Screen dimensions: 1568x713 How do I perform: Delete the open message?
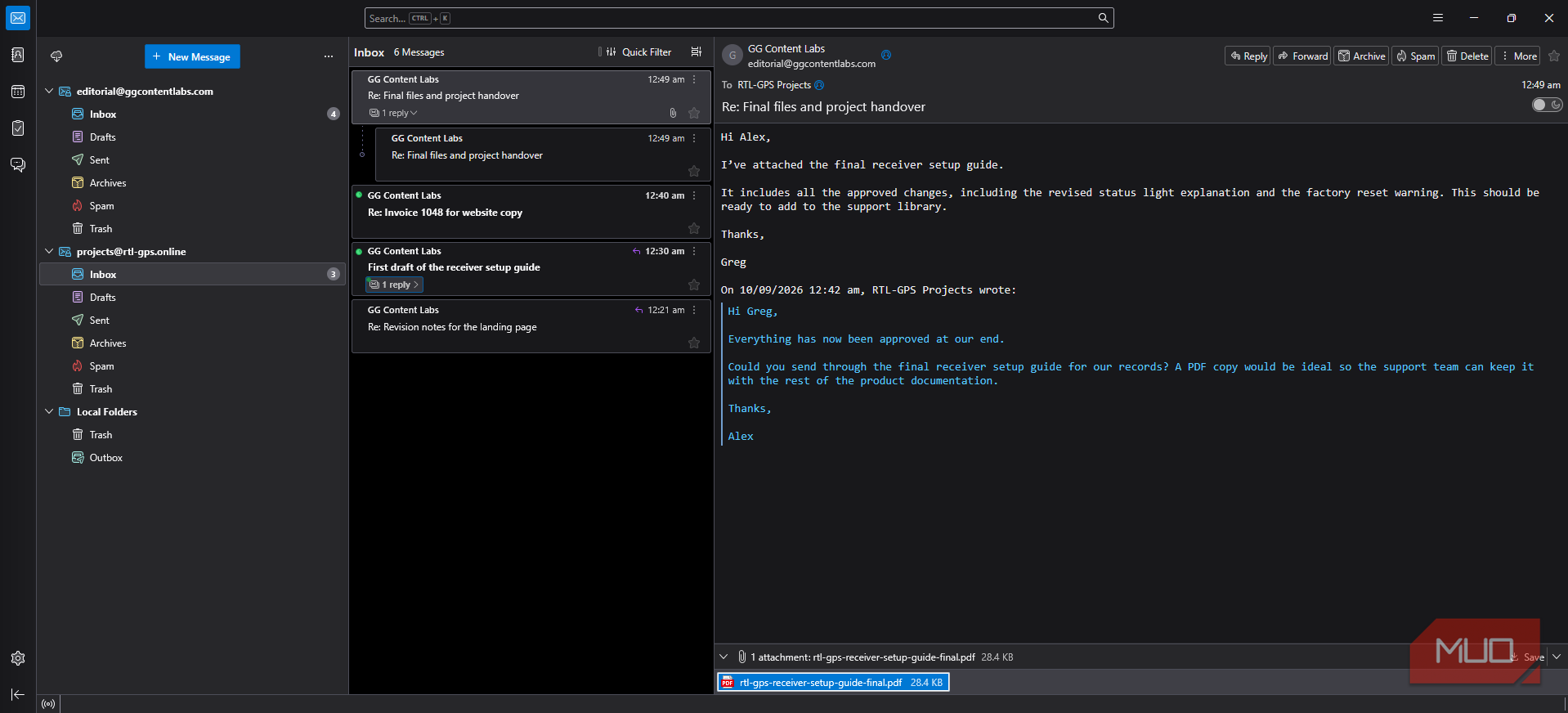pos(1467,56)
